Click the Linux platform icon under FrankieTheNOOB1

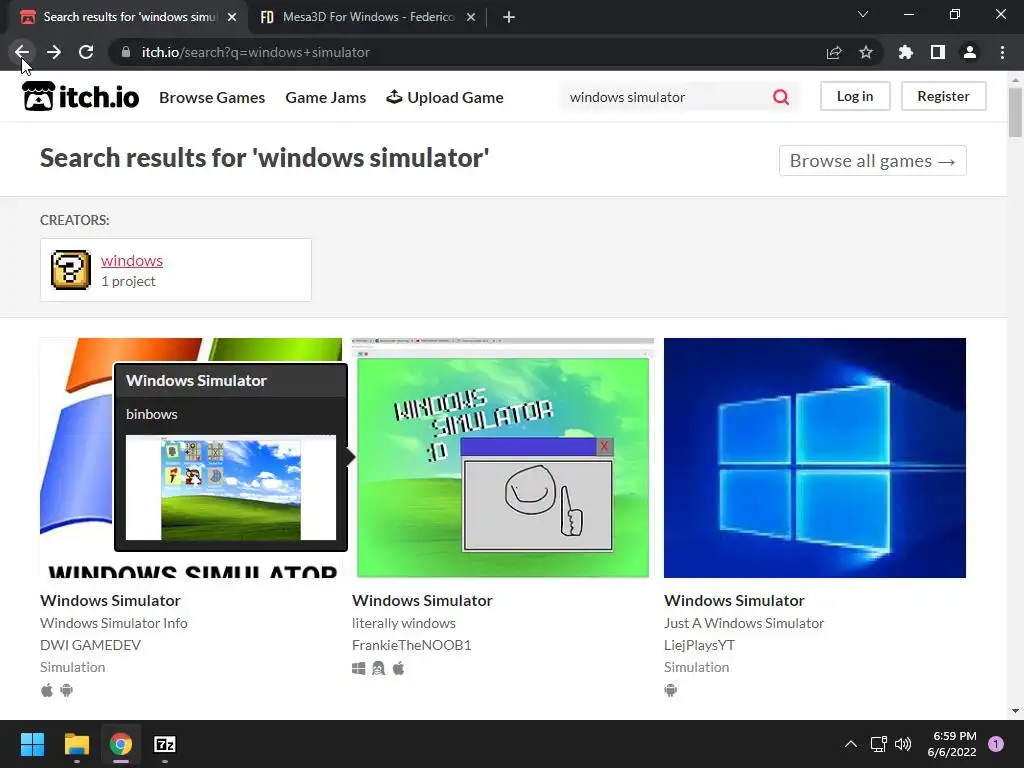(379, 668)
